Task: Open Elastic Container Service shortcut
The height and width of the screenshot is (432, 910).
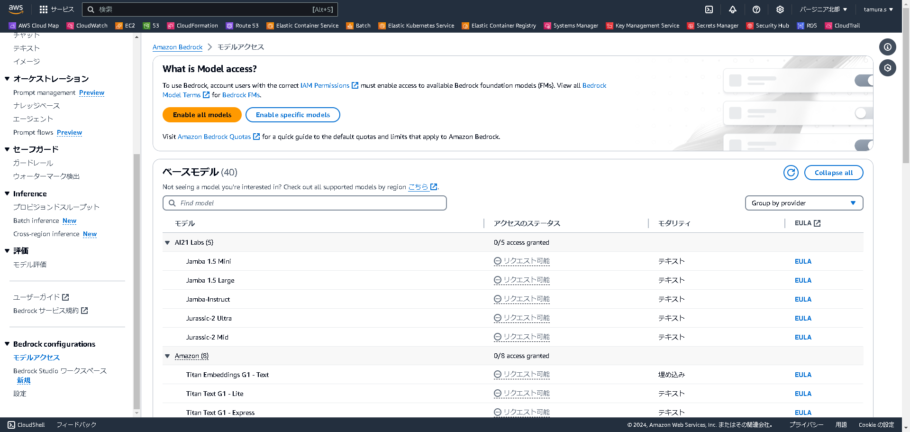Action: [x=303, y=26]
